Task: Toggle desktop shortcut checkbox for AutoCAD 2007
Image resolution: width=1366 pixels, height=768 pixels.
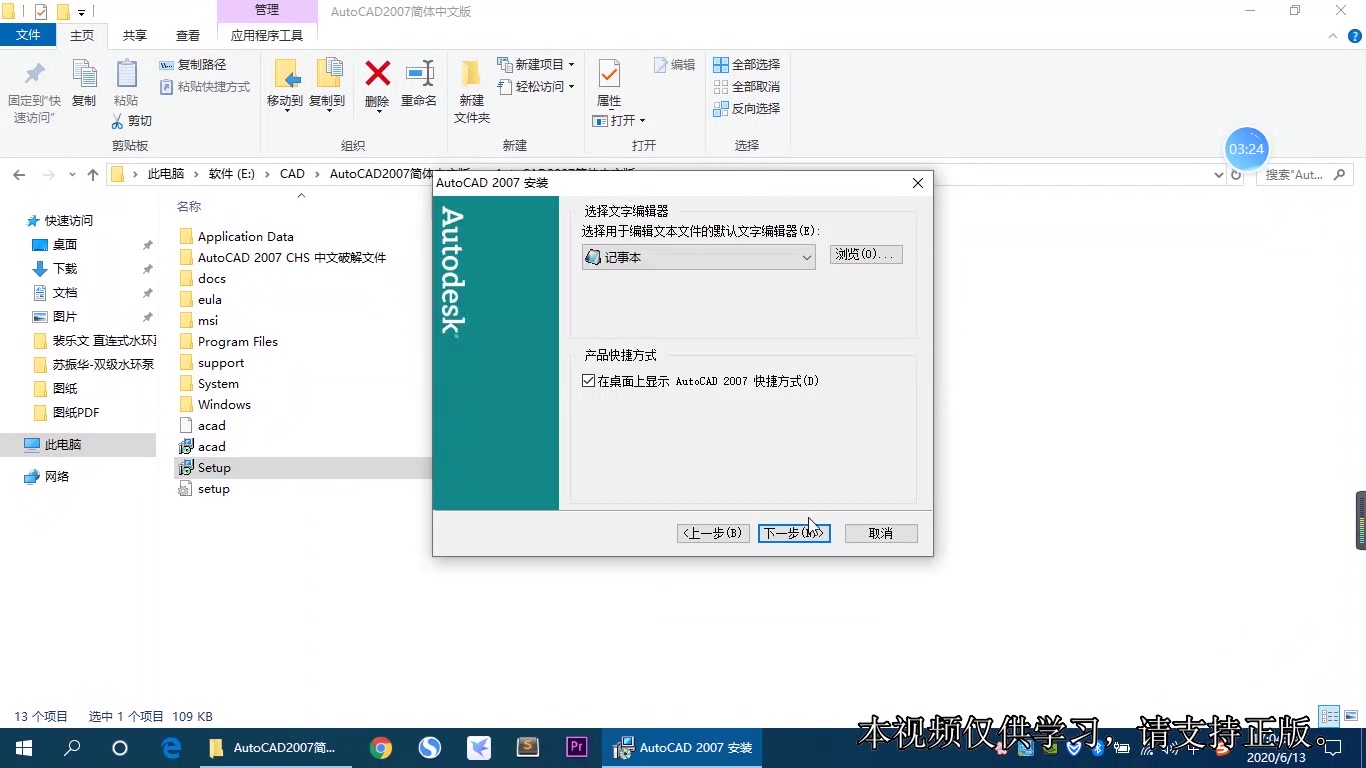Action: tap(588, 381)
